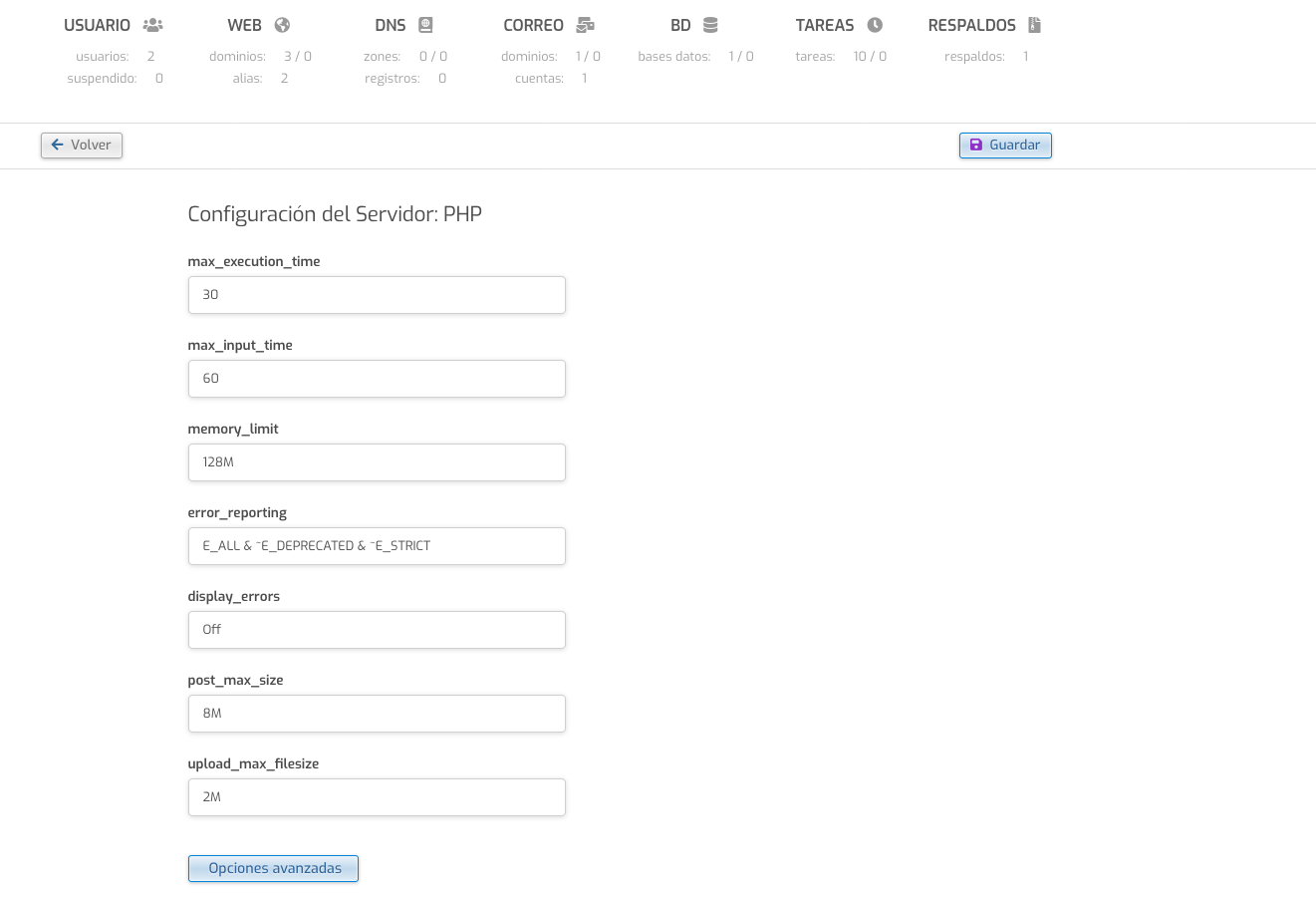The height and width of the screenshot is (899, 1316).
Task: Expand Opciones avanzadas section
Action: click(274, 868)
